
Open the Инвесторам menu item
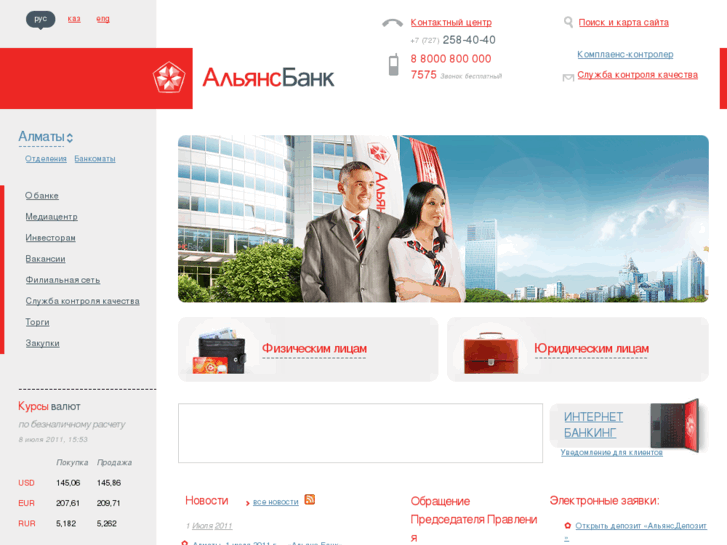[51, 237]
